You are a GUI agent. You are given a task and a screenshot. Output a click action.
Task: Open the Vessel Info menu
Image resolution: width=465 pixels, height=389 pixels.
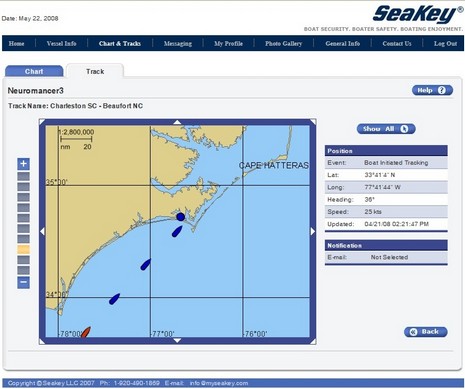coord(61,44)
